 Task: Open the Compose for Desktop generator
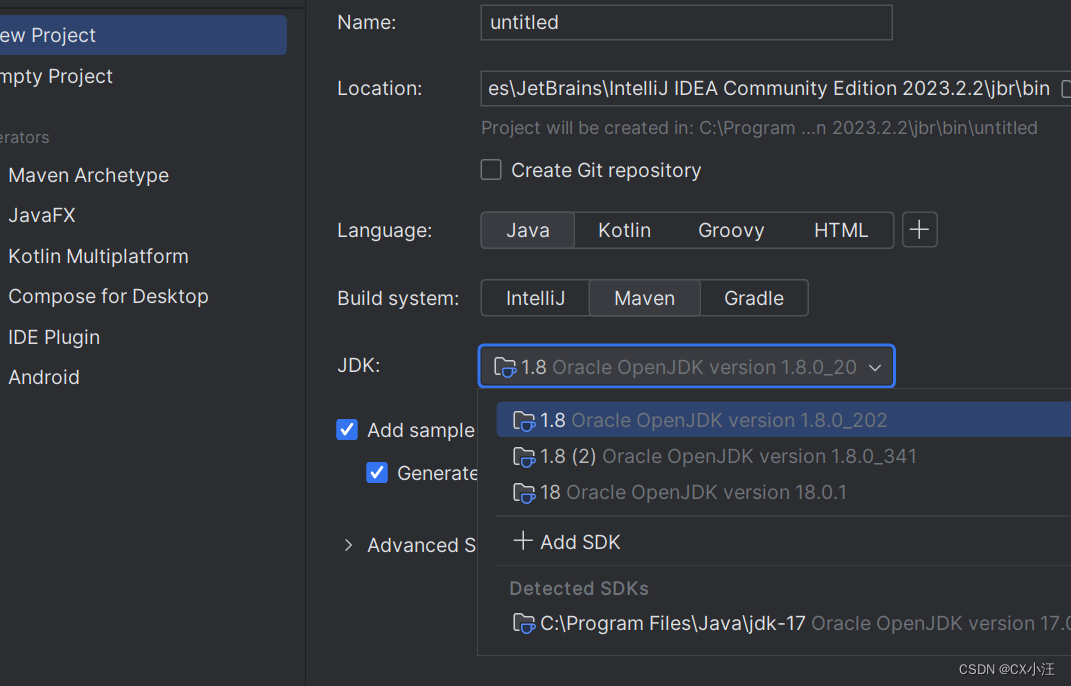click(x=108, y=297)
